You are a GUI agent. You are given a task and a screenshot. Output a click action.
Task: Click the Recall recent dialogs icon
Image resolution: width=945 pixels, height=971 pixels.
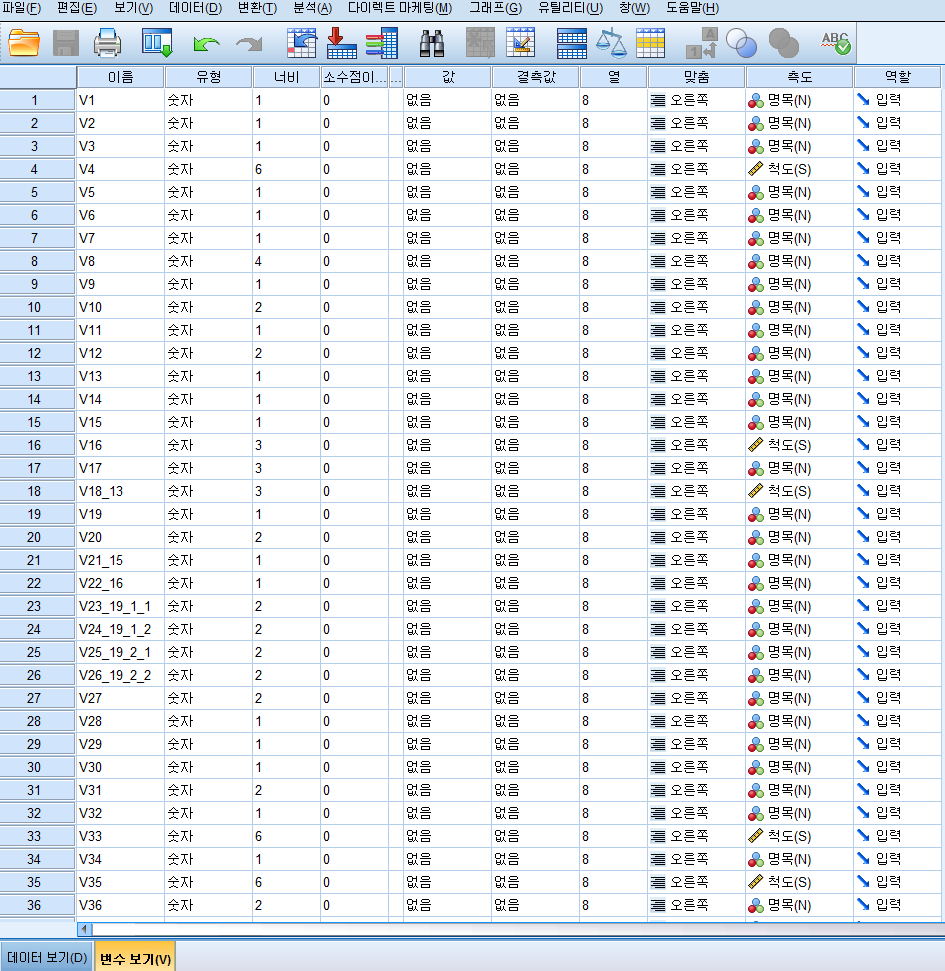pos(157,43)
